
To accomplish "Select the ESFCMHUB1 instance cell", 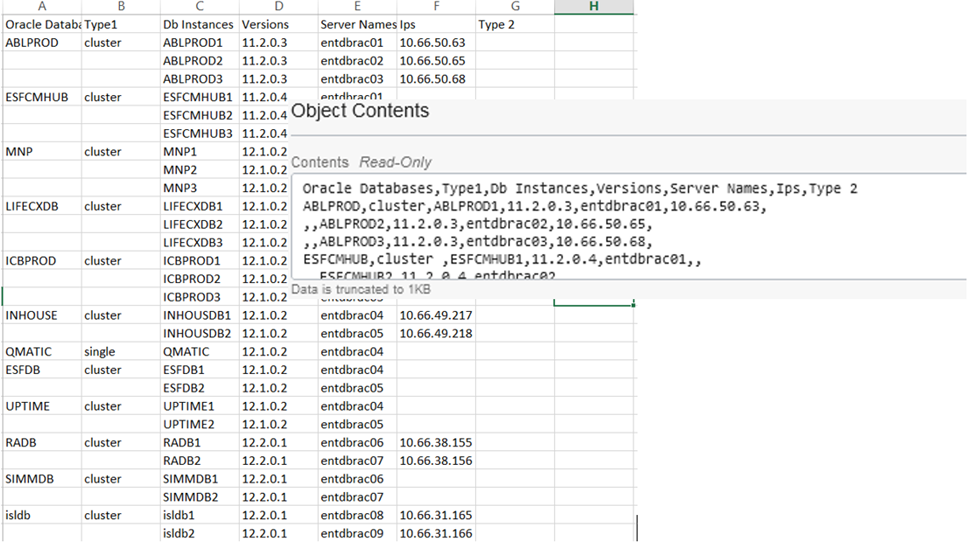I will (200, 97).
